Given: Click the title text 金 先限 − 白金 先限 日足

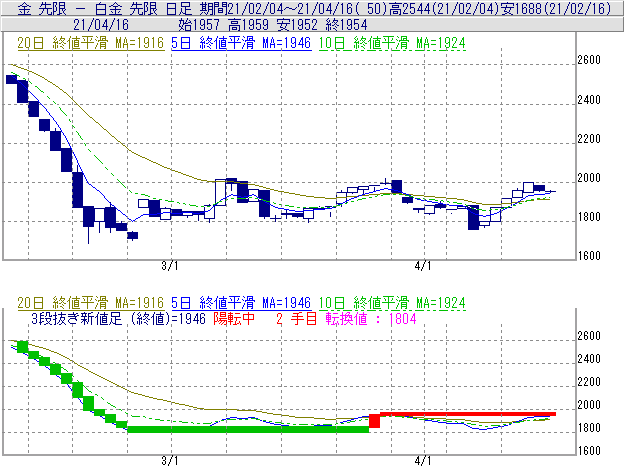Looking at the screenshot, I should click(x=105, y=8).
